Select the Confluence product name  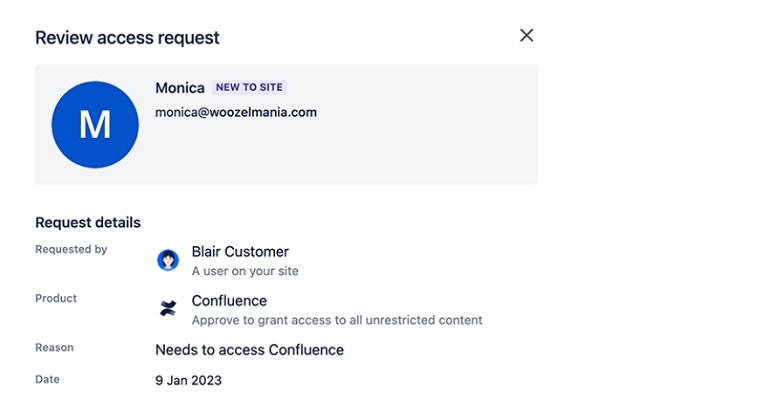coord(229,301)
